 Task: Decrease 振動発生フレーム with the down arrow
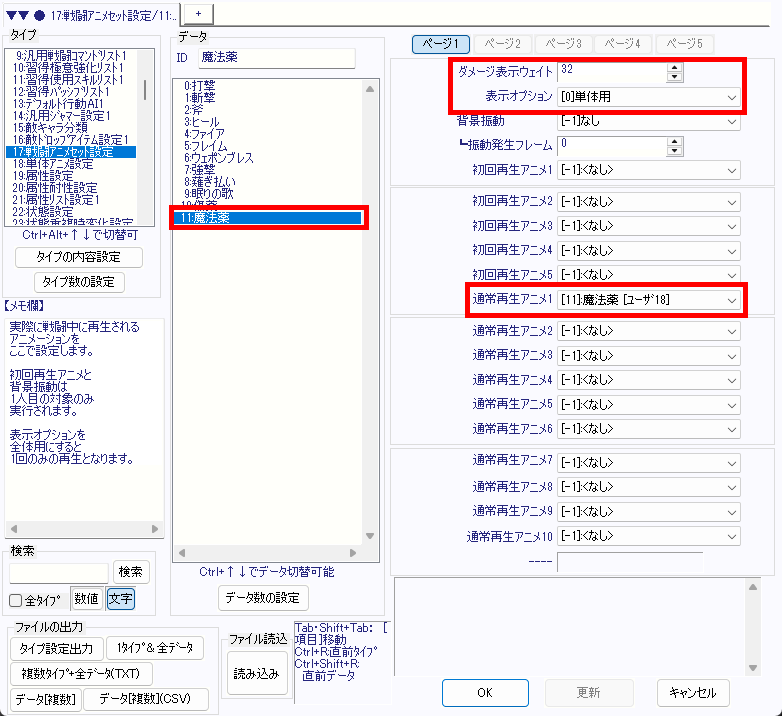click(675, 151)
